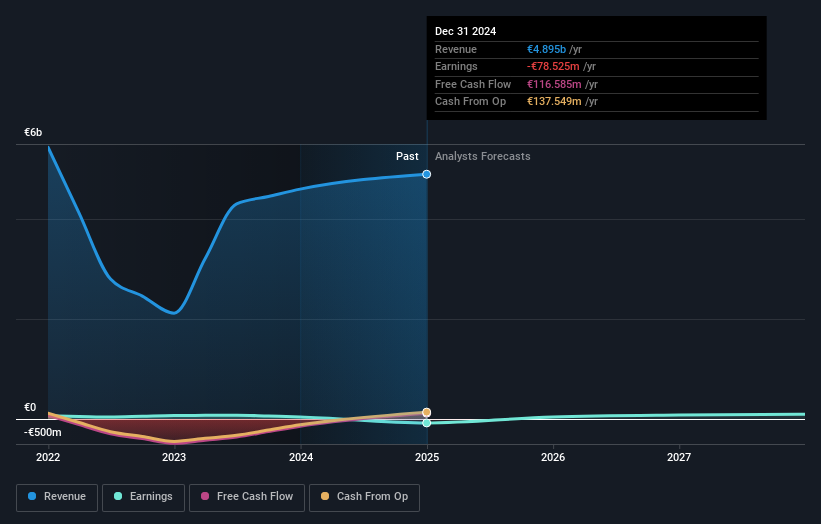Select the 2024 x-axis label
The image size is (821, 524).
tap(301, 457)
